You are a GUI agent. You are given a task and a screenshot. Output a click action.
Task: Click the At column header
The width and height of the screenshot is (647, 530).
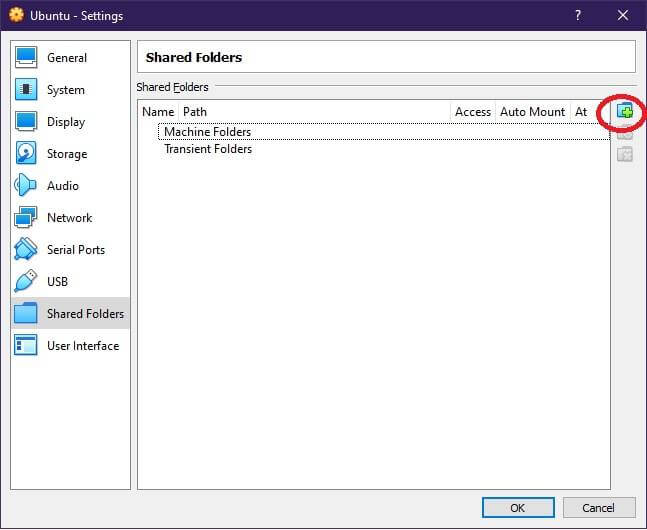click(581, 112)
